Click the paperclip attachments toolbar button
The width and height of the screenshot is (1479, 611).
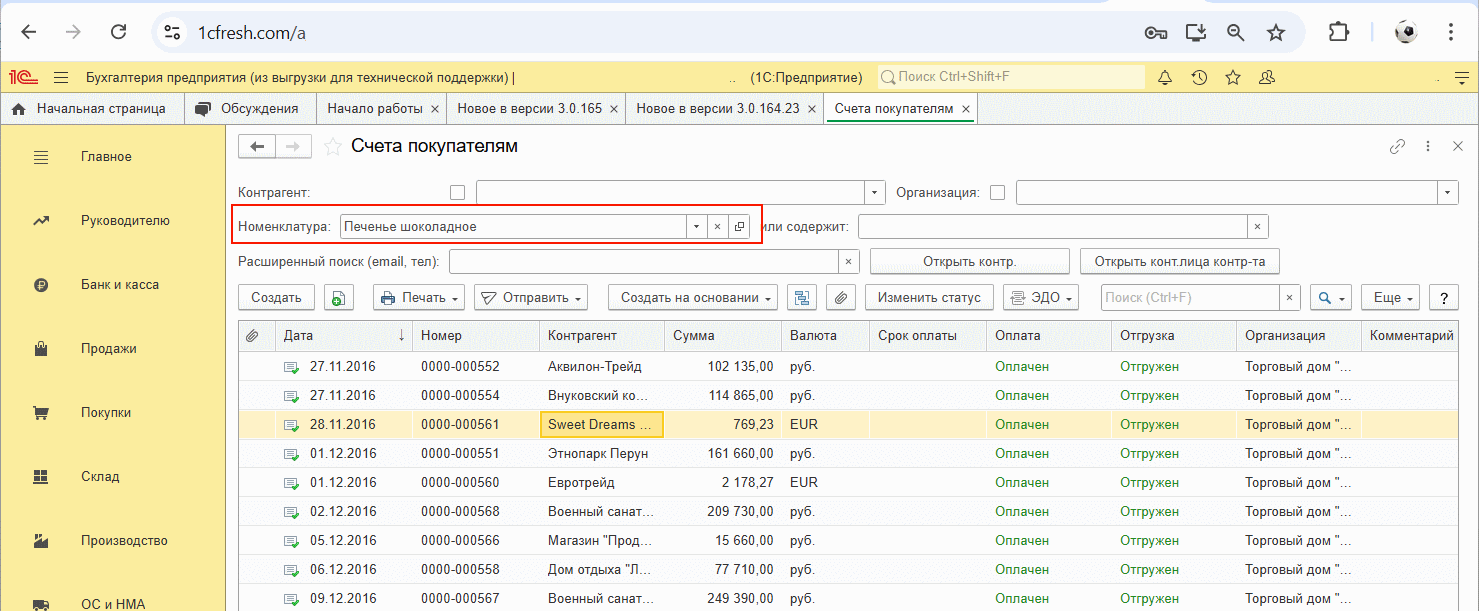(x=841, y=297)
